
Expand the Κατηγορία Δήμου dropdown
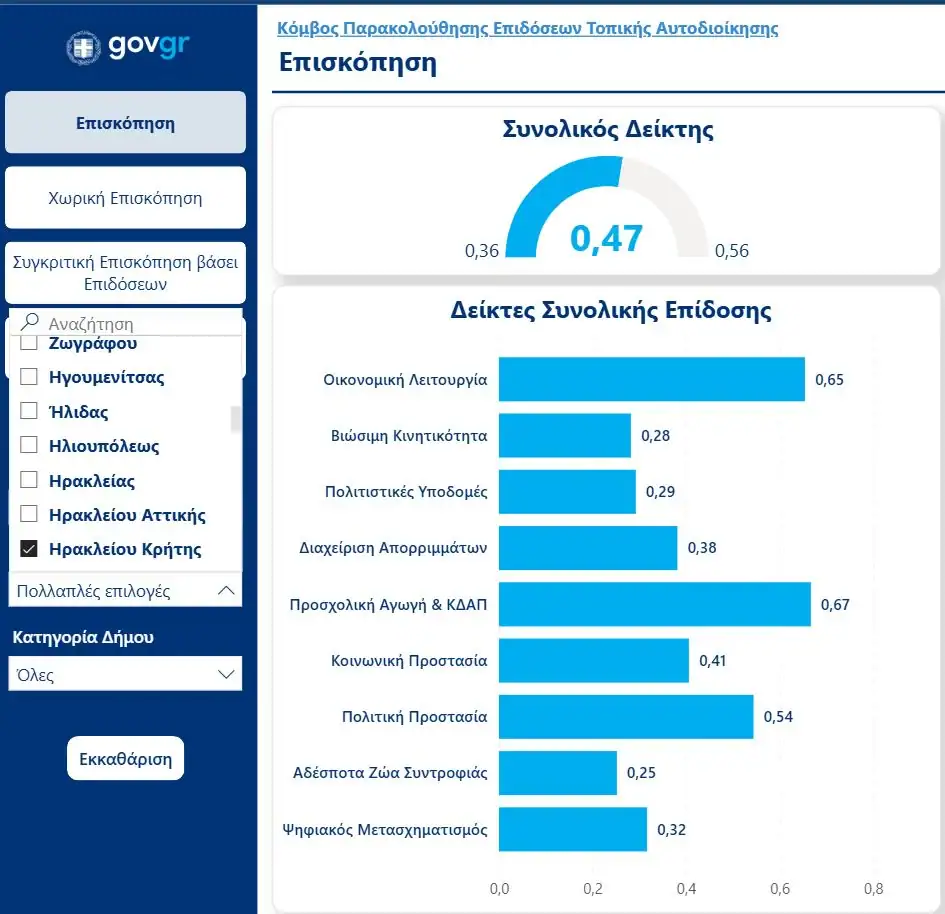point(227,675)
